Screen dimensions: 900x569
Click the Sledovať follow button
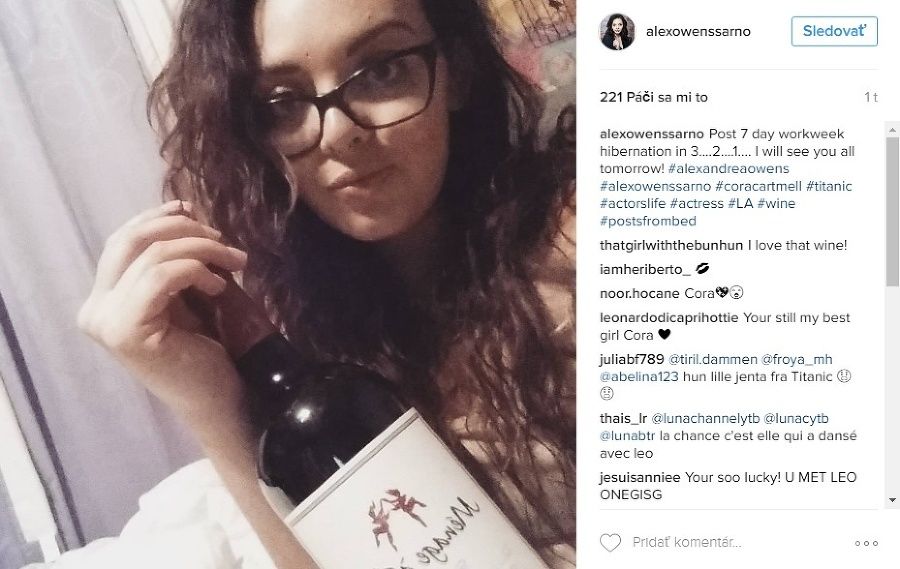click(x=834, y=31)
